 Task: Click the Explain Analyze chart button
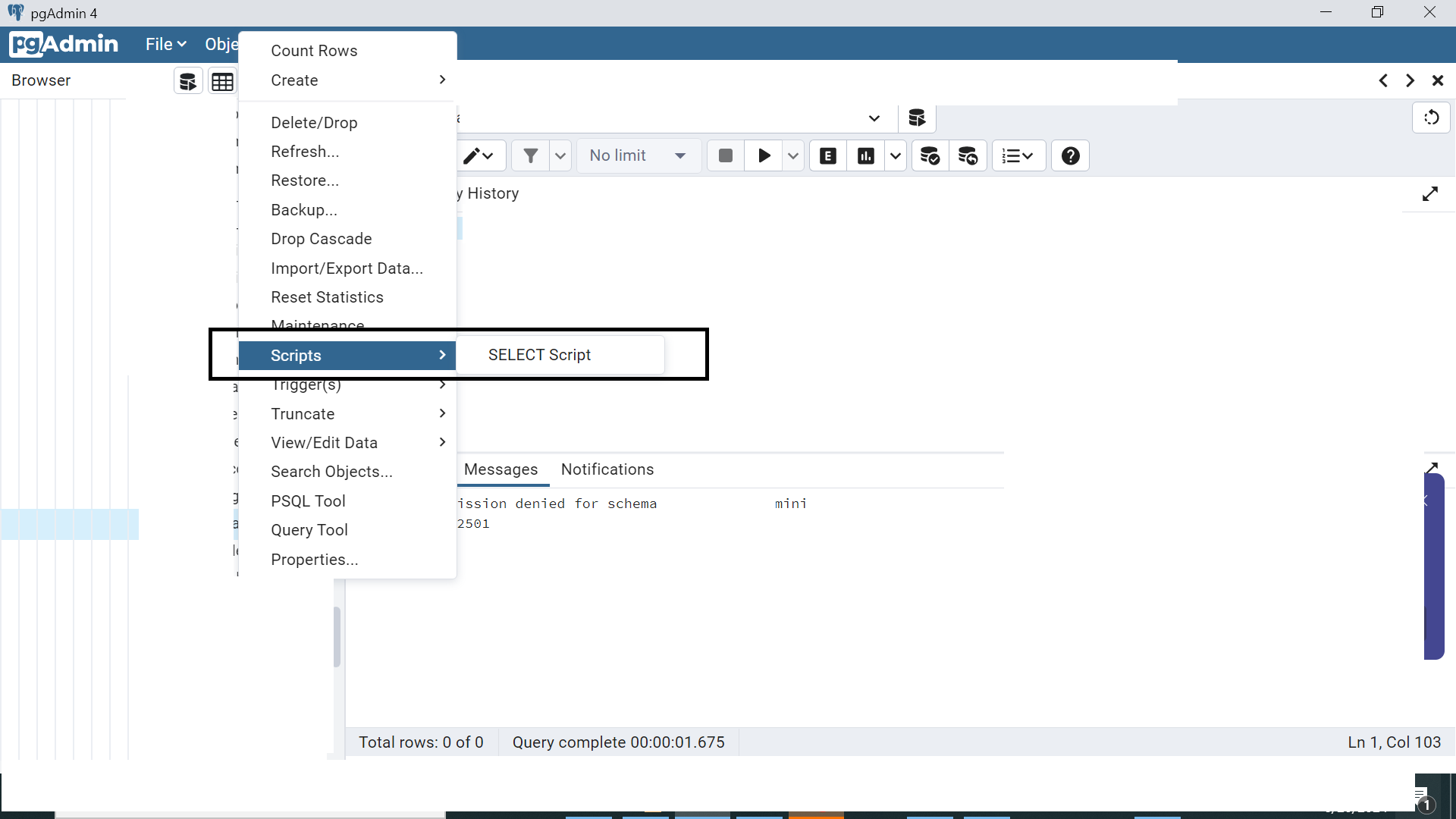coord(865,156)
